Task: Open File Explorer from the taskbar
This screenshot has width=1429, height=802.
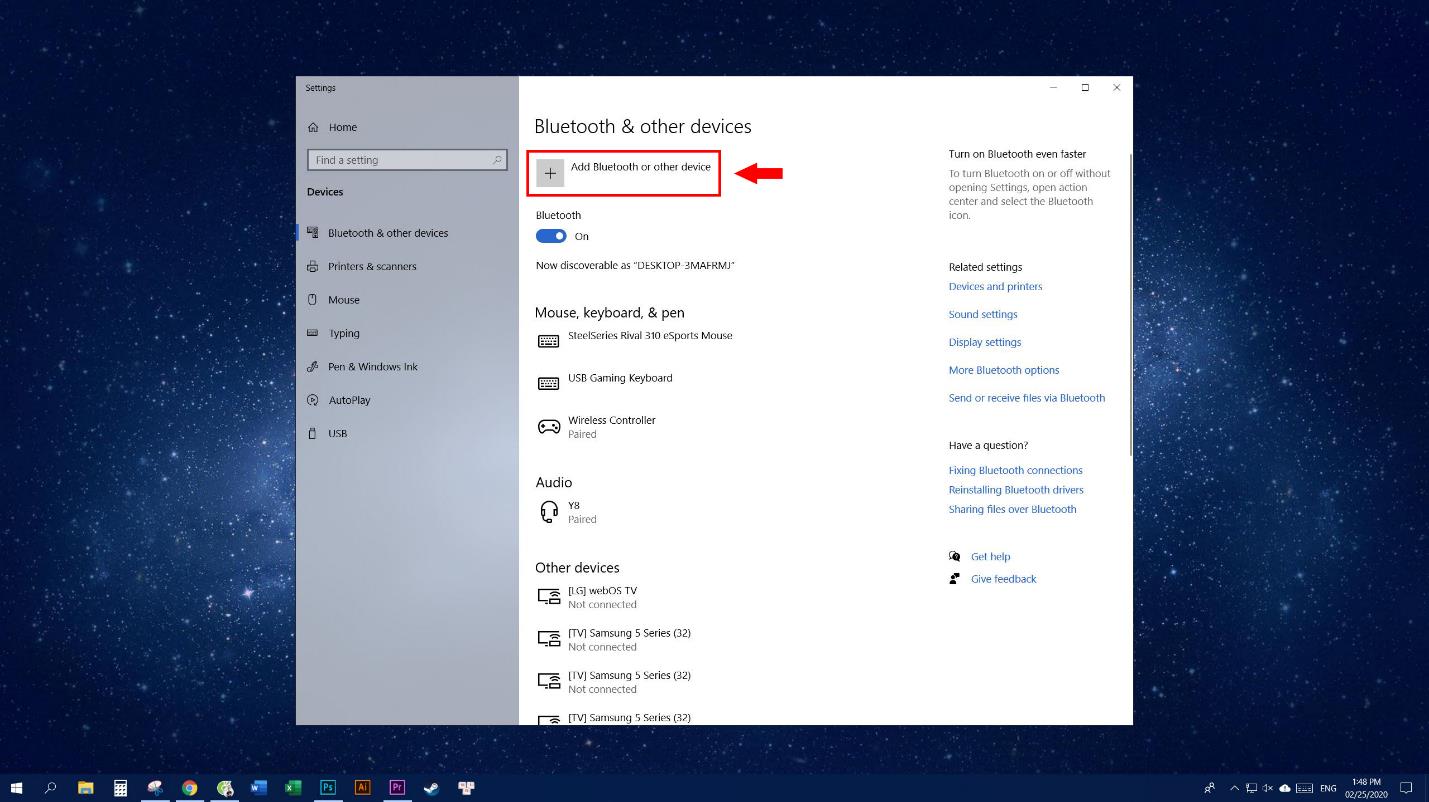Action: (x=85, y=788)
